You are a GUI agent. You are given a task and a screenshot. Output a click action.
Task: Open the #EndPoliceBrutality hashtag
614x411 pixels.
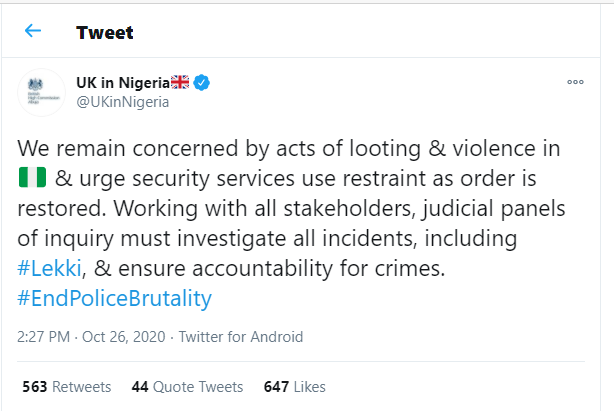(x=115, y=299)
